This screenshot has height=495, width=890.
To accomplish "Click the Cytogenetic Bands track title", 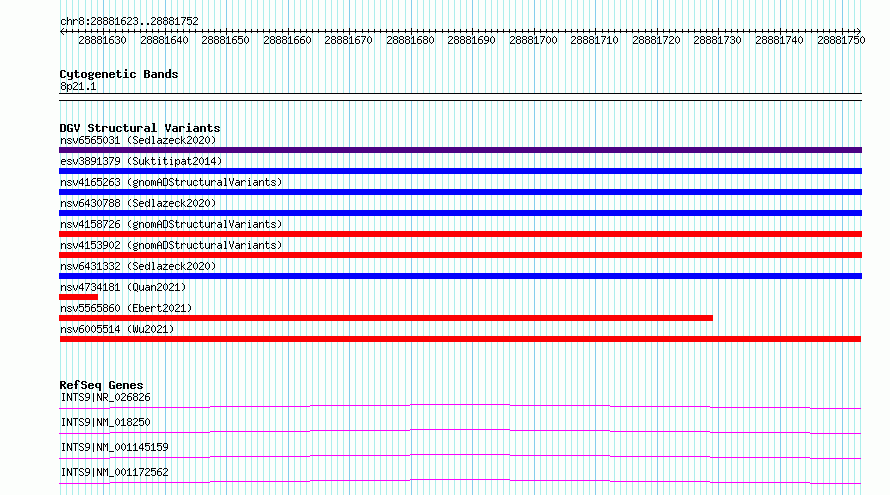I will point(119,74).
